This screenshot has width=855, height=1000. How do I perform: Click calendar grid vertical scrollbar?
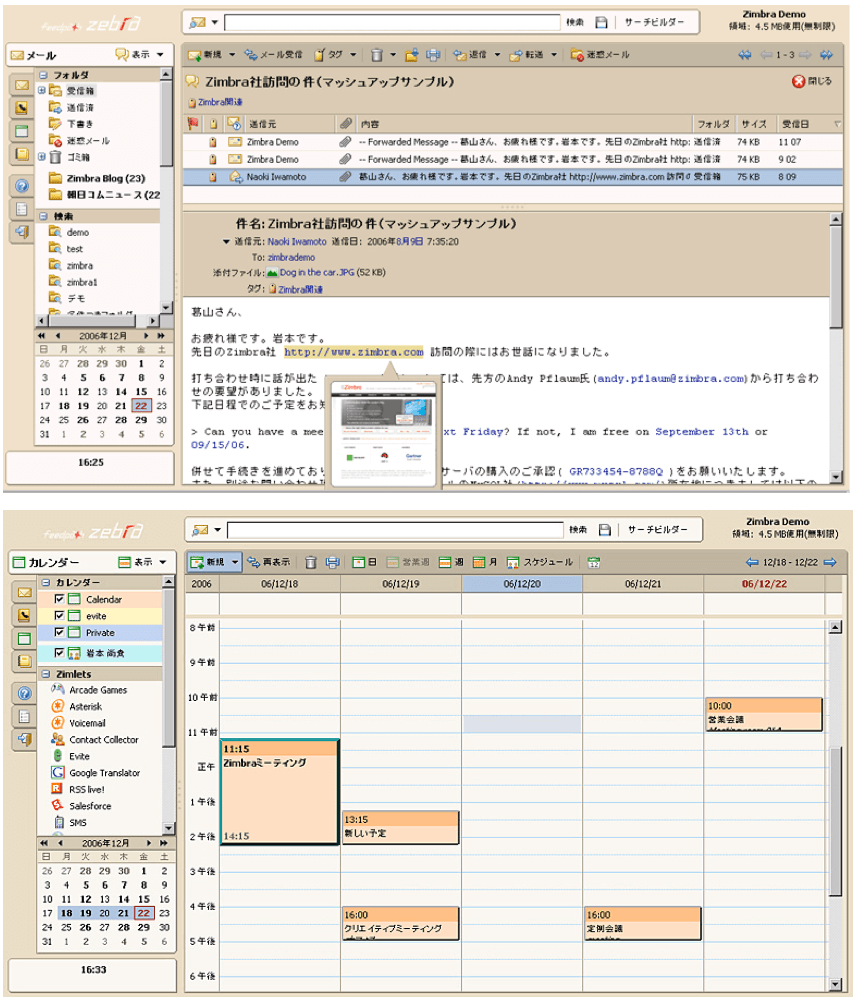click(x=835, y=823)
